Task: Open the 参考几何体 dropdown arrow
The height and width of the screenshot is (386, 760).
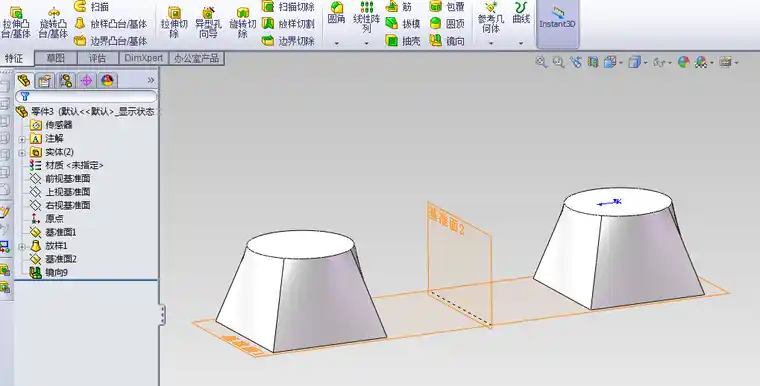Action: [x=491, y=43]
